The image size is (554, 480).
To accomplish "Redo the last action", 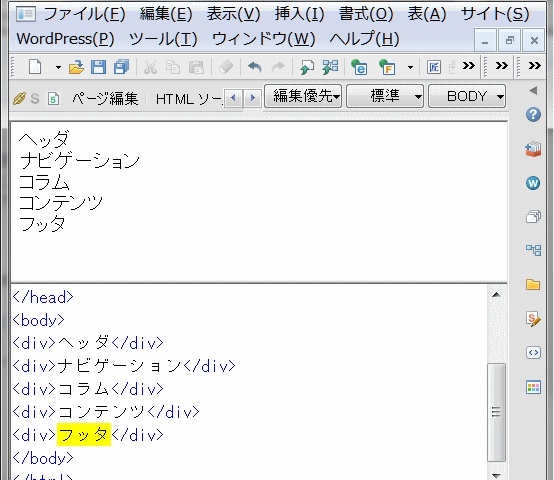I will tap(278, 67).
